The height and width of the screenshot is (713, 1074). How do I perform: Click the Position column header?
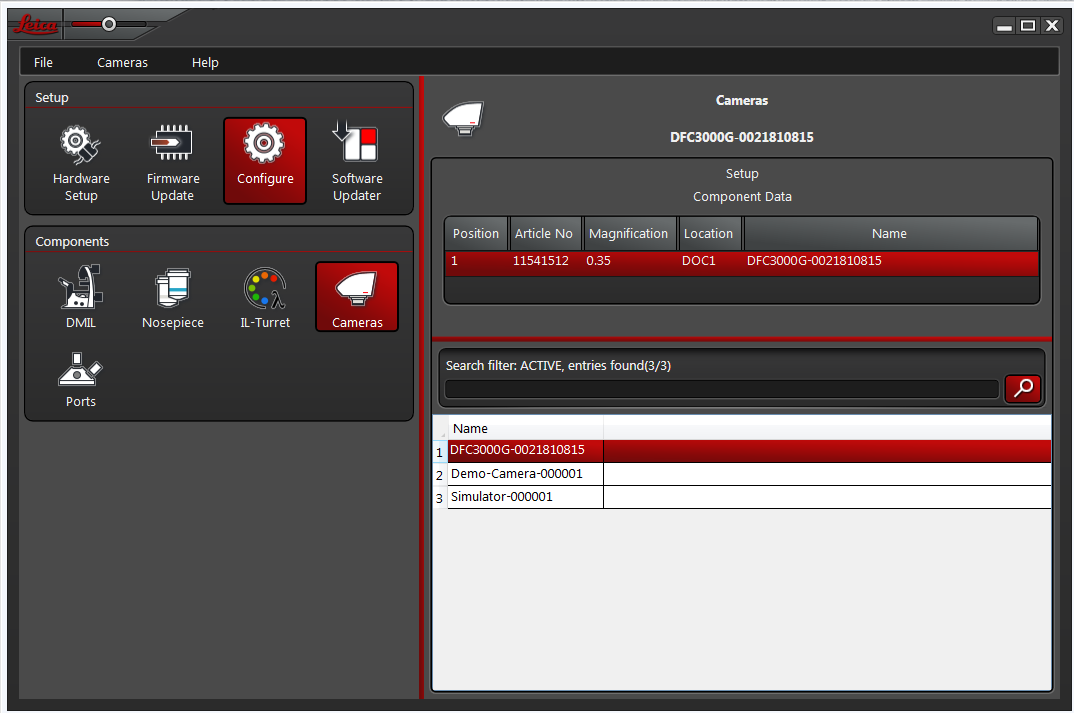(x=476, y=234)
